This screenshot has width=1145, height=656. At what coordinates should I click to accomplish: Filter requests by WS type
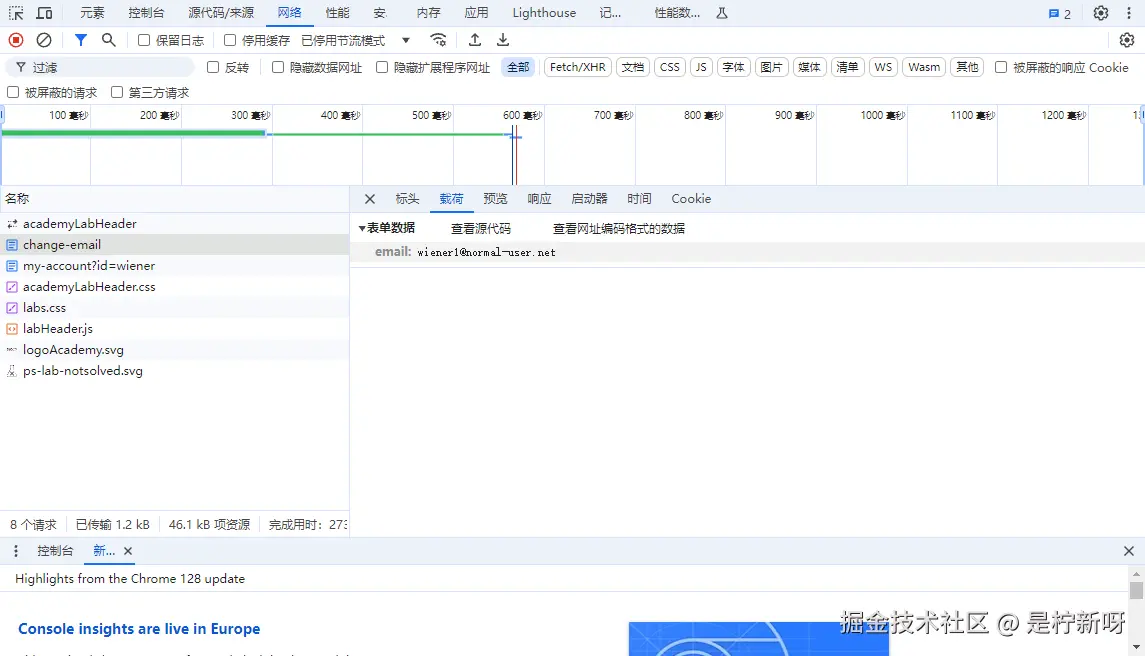[883, 67]
